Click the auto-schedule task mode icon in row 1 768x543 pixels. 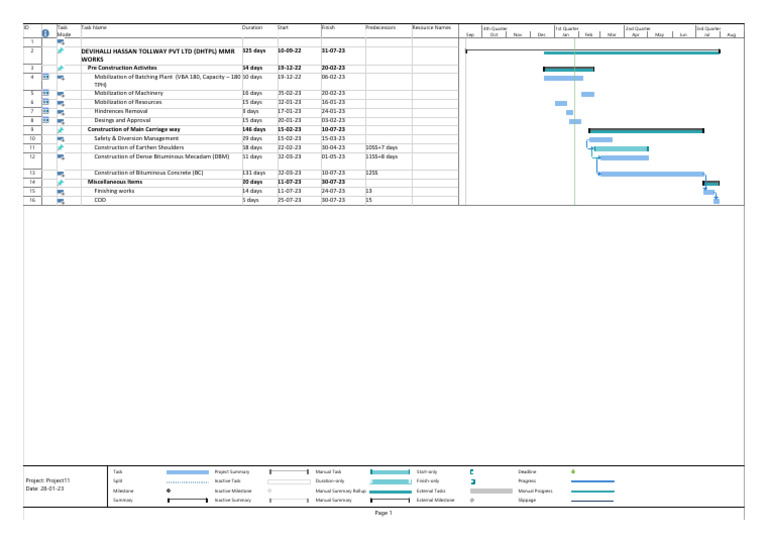tap(61, 42)
